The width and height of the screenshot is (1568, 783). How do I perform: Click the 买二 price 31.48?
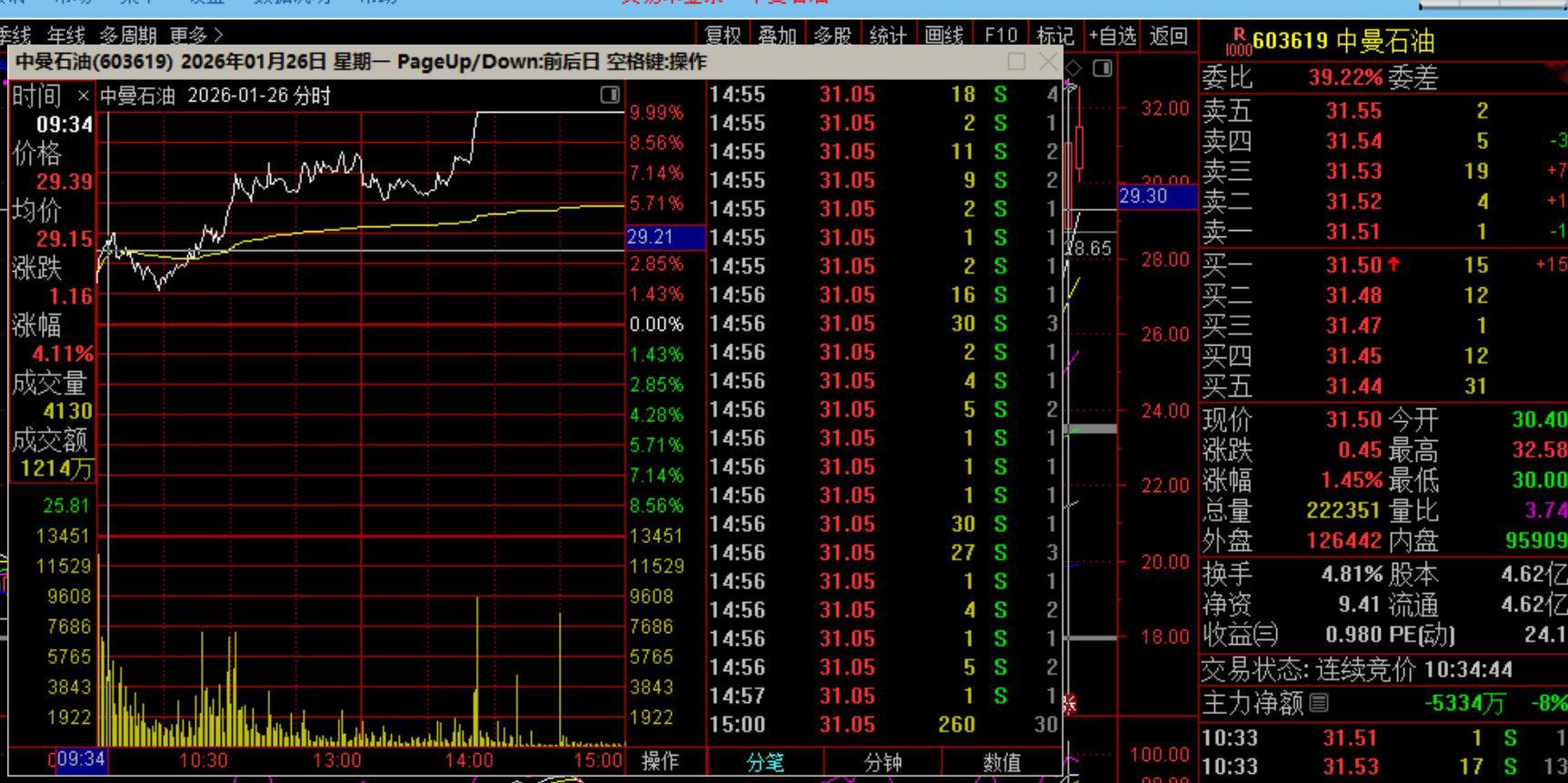tap(1353, 296)
